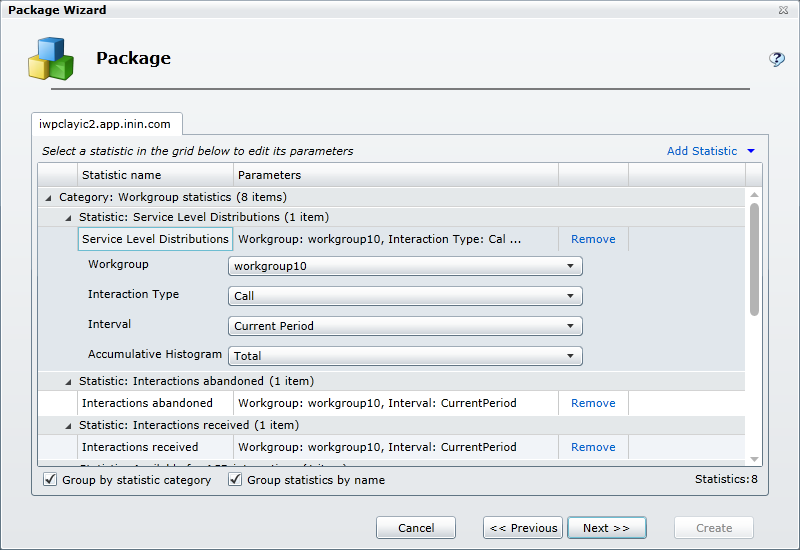Remove the Interactions received statistic
Screen dimensions: 800x550
593,447
